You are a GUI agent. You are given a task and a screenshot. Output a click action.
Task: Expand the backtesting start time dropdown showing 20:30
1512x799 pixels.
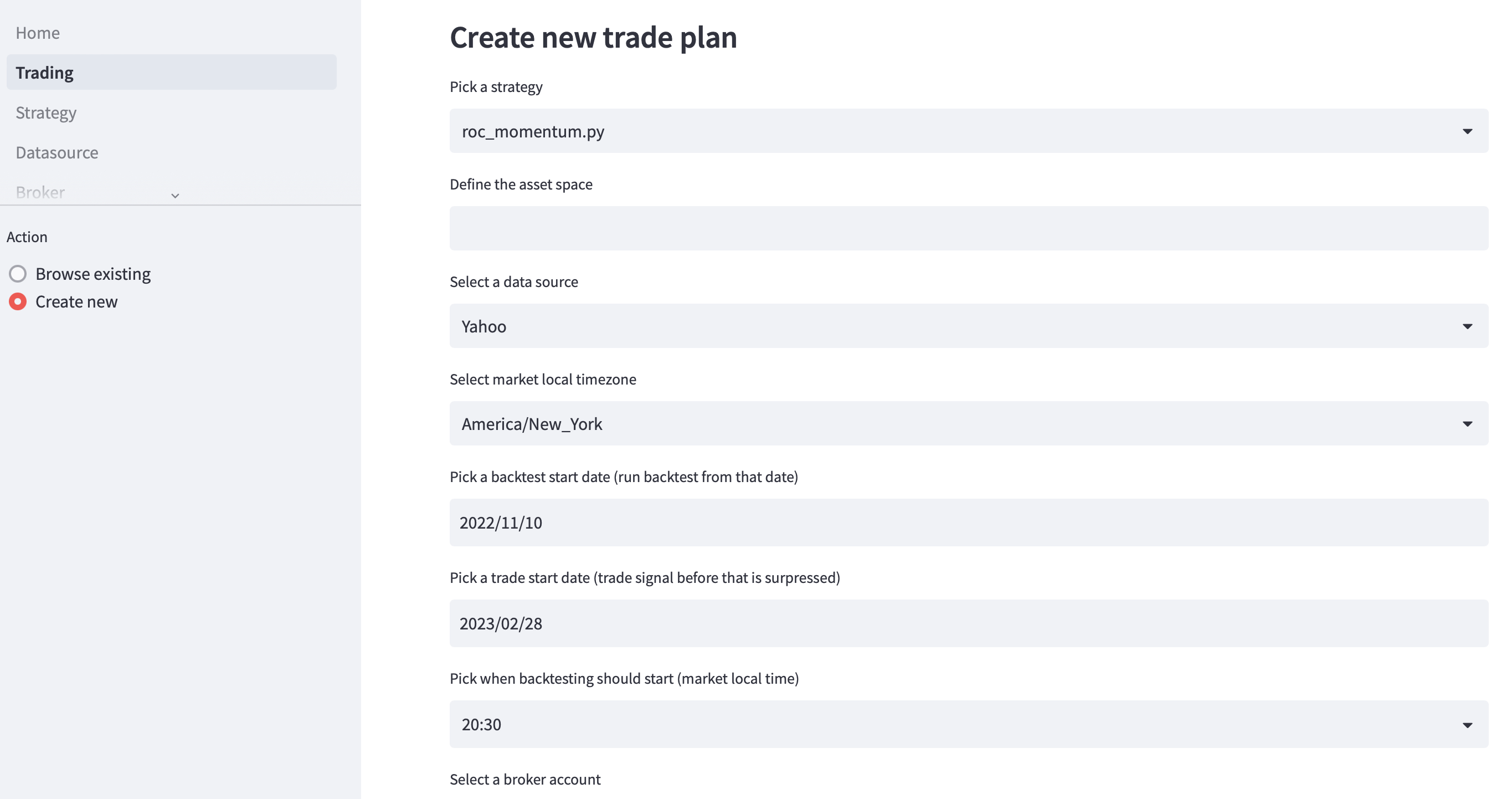coord(969,724)
